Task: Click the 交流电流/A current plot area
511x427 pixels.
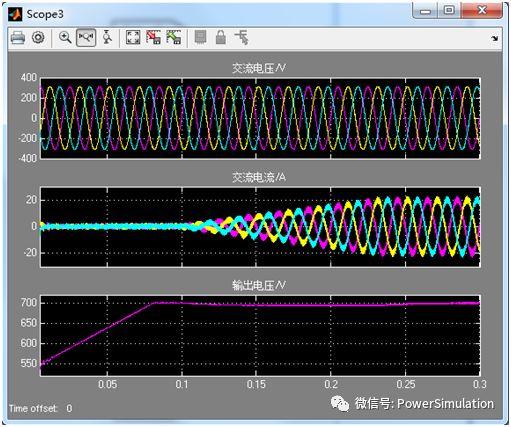Action: (260, 227)
